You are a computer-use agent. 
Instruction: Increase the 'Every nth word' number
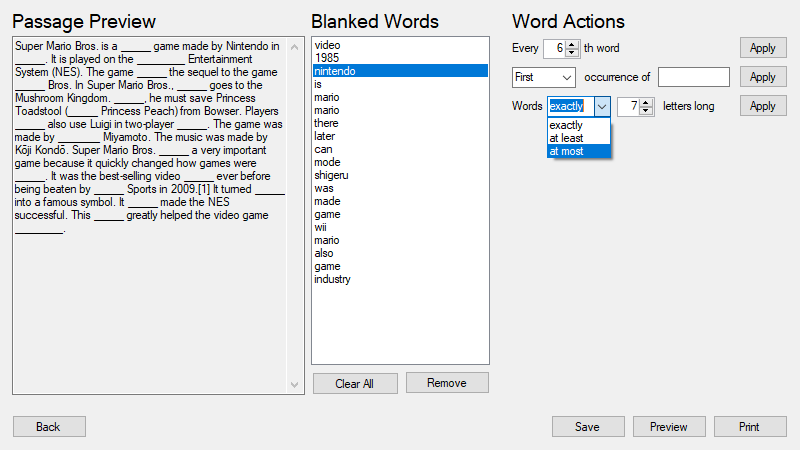(572, 44)
